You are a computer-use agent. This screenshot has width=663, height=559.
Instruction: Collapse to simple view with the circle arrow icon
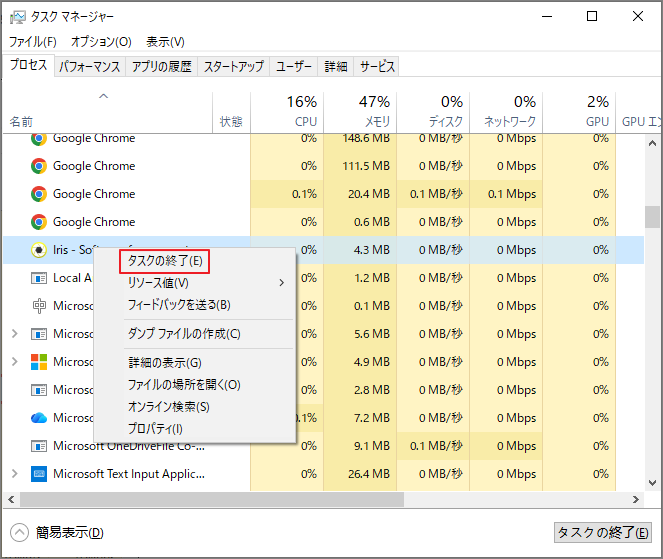point(19,532)
